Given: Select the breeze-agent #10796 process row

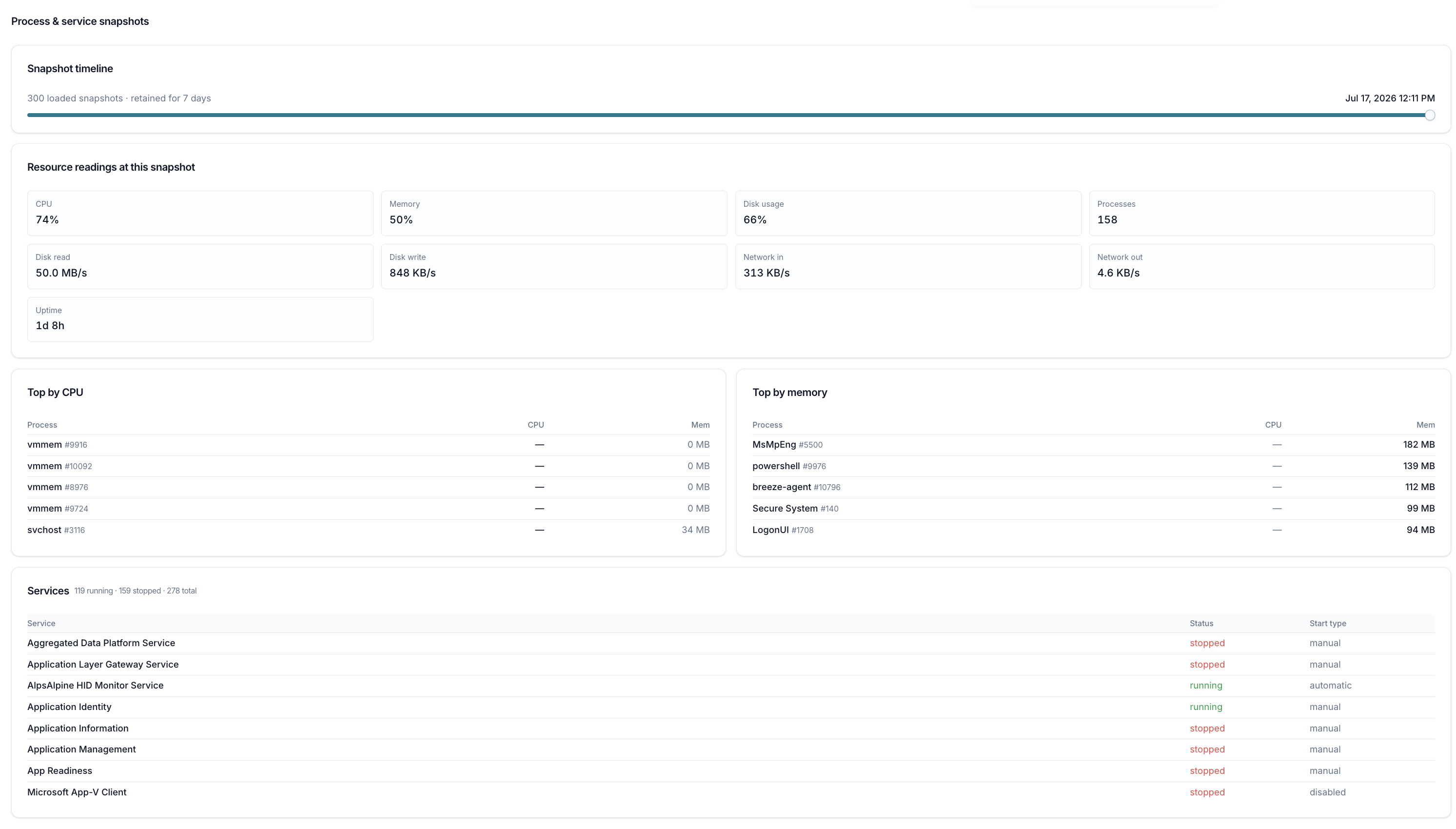Looking at the screenshot, I should (1093, 487).
